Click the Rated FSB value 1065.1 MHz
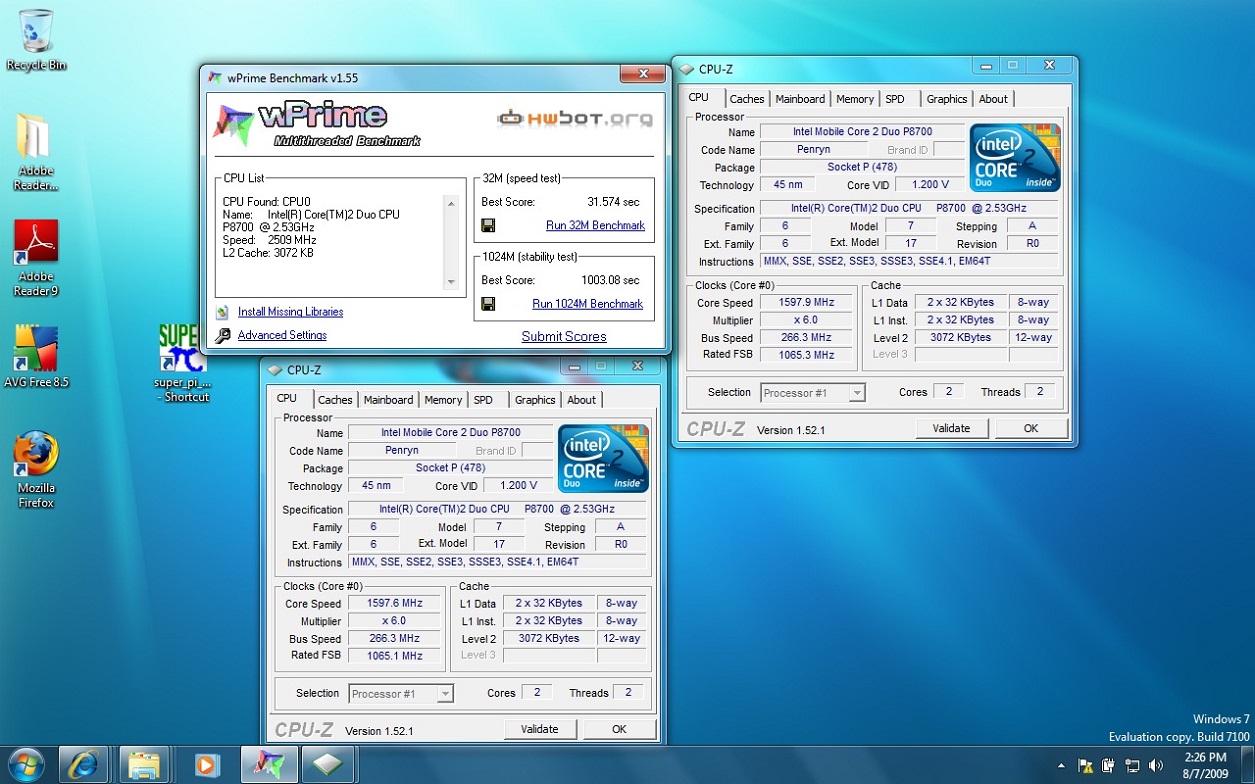The width and height of the screenshot is (1255, 784). tap(395, 656)
